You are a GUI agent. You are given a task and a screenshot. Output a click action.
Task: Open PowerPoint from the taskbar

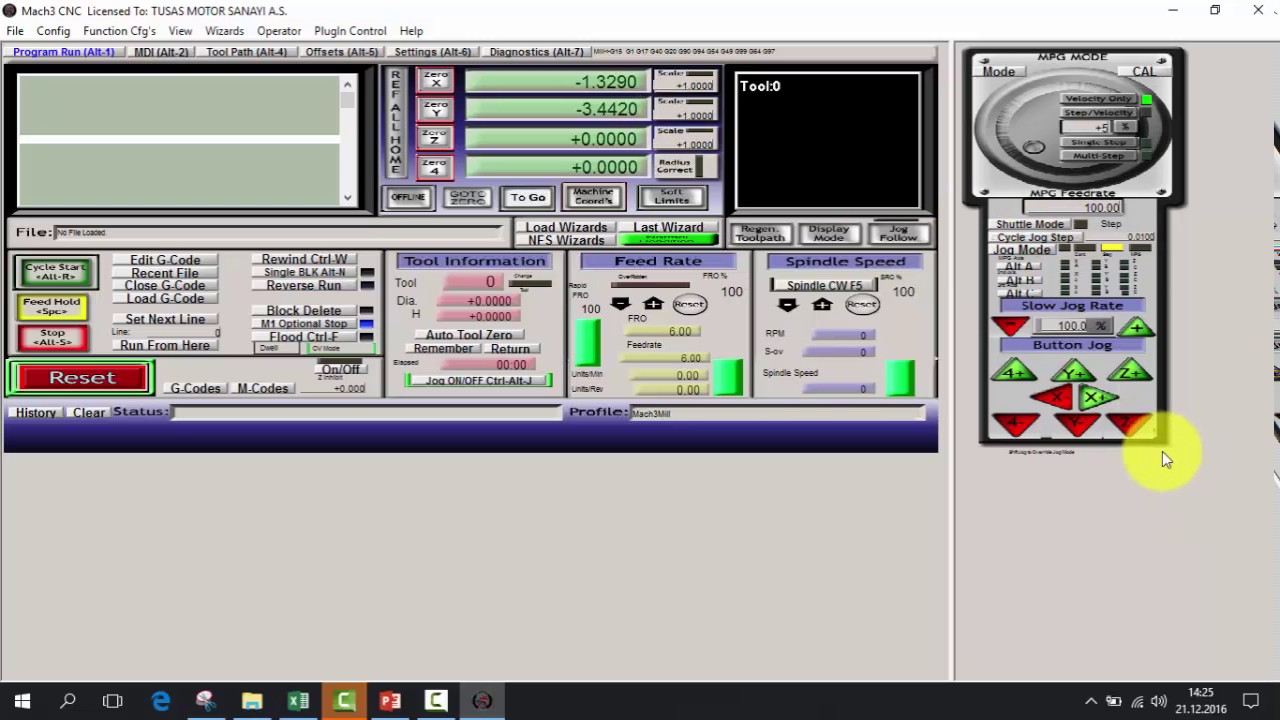(390, 701)
